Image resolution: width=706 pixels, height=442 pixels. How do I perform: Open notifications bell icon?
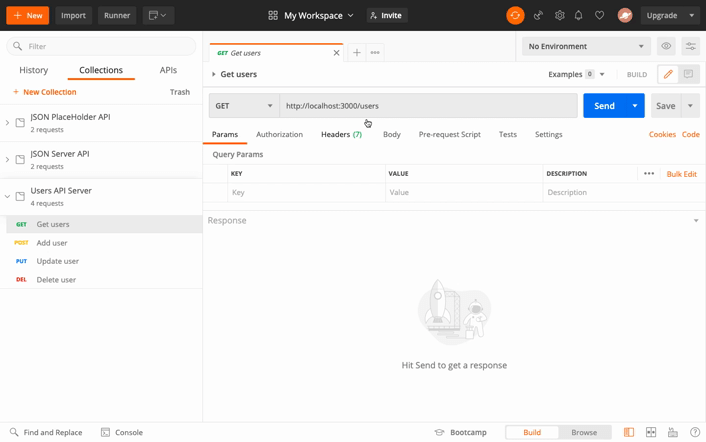[x=579, y=15]
